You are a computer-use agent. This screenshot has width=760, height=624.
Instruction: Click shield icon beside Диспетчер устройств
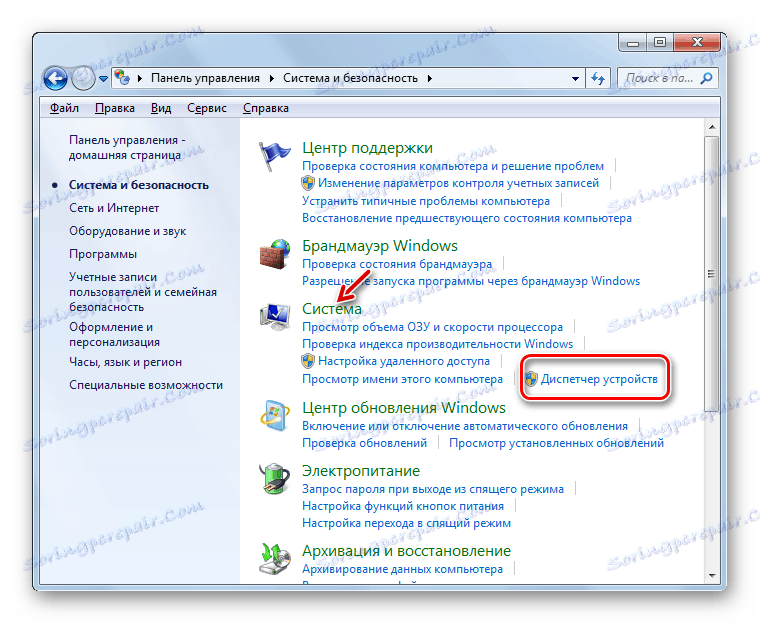[531, 379]
